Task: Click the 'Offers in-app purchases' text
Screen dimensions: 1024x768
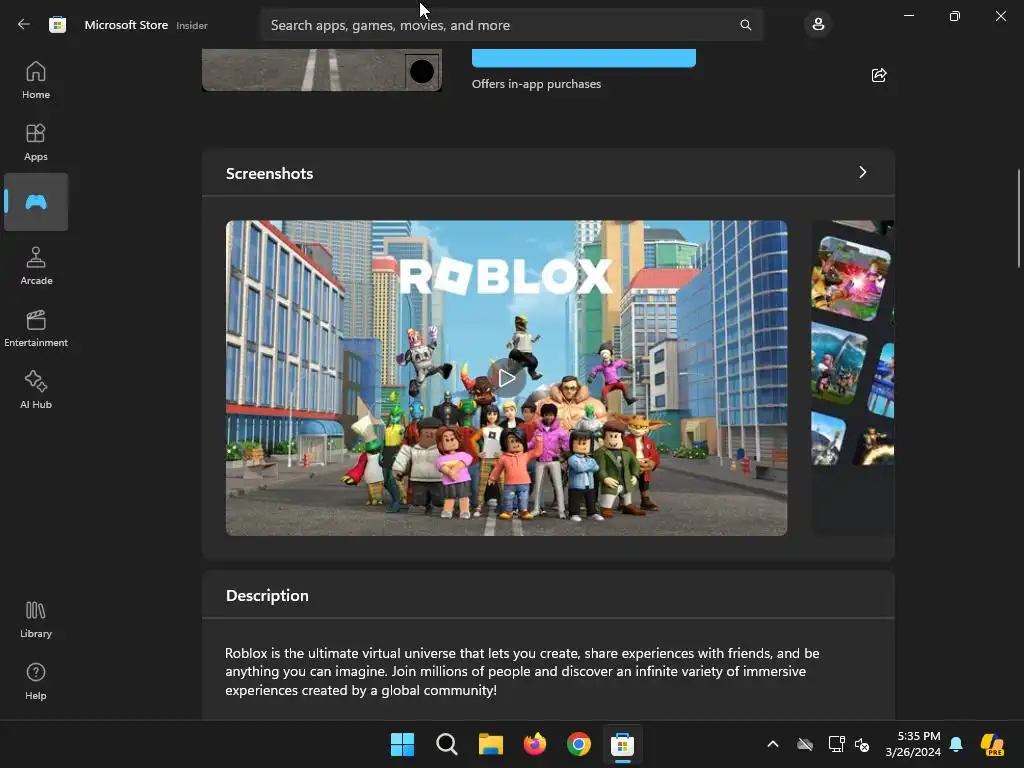Action: tap(536, 84)
